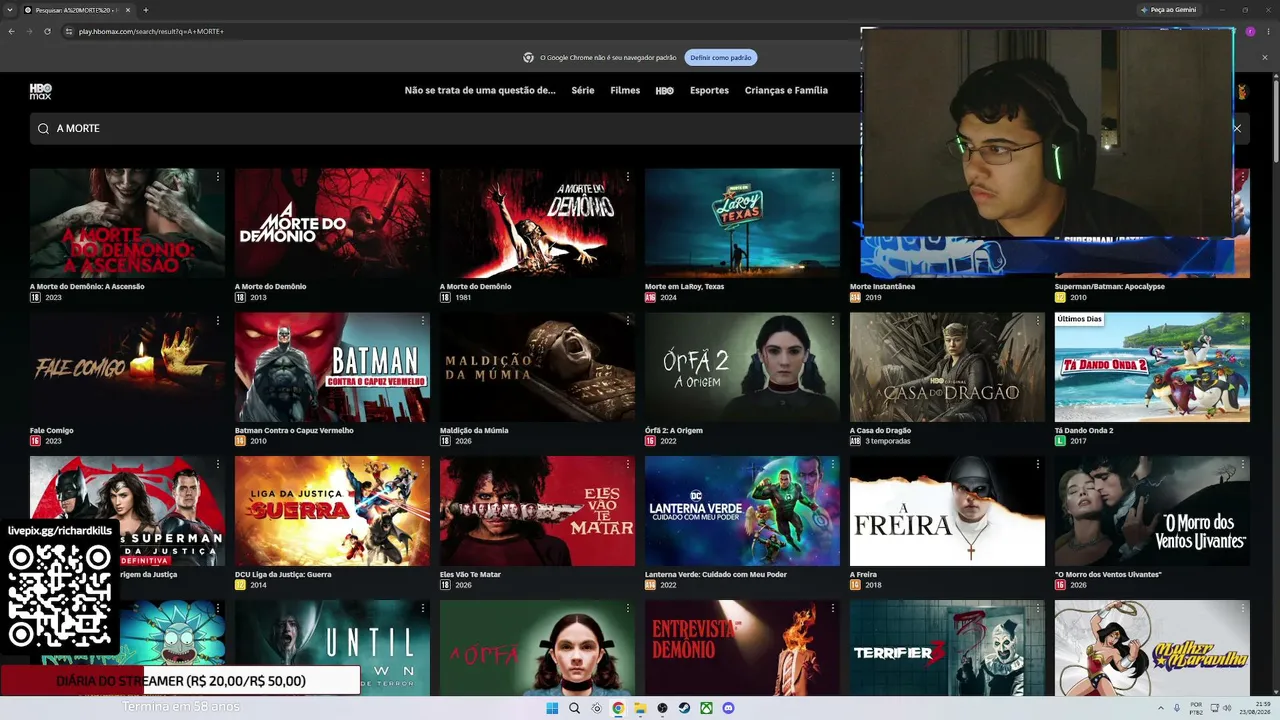Click Maldição da Múmia title link
The width and height of the screenshot is (1280, 720).
[x=474, y=430]
